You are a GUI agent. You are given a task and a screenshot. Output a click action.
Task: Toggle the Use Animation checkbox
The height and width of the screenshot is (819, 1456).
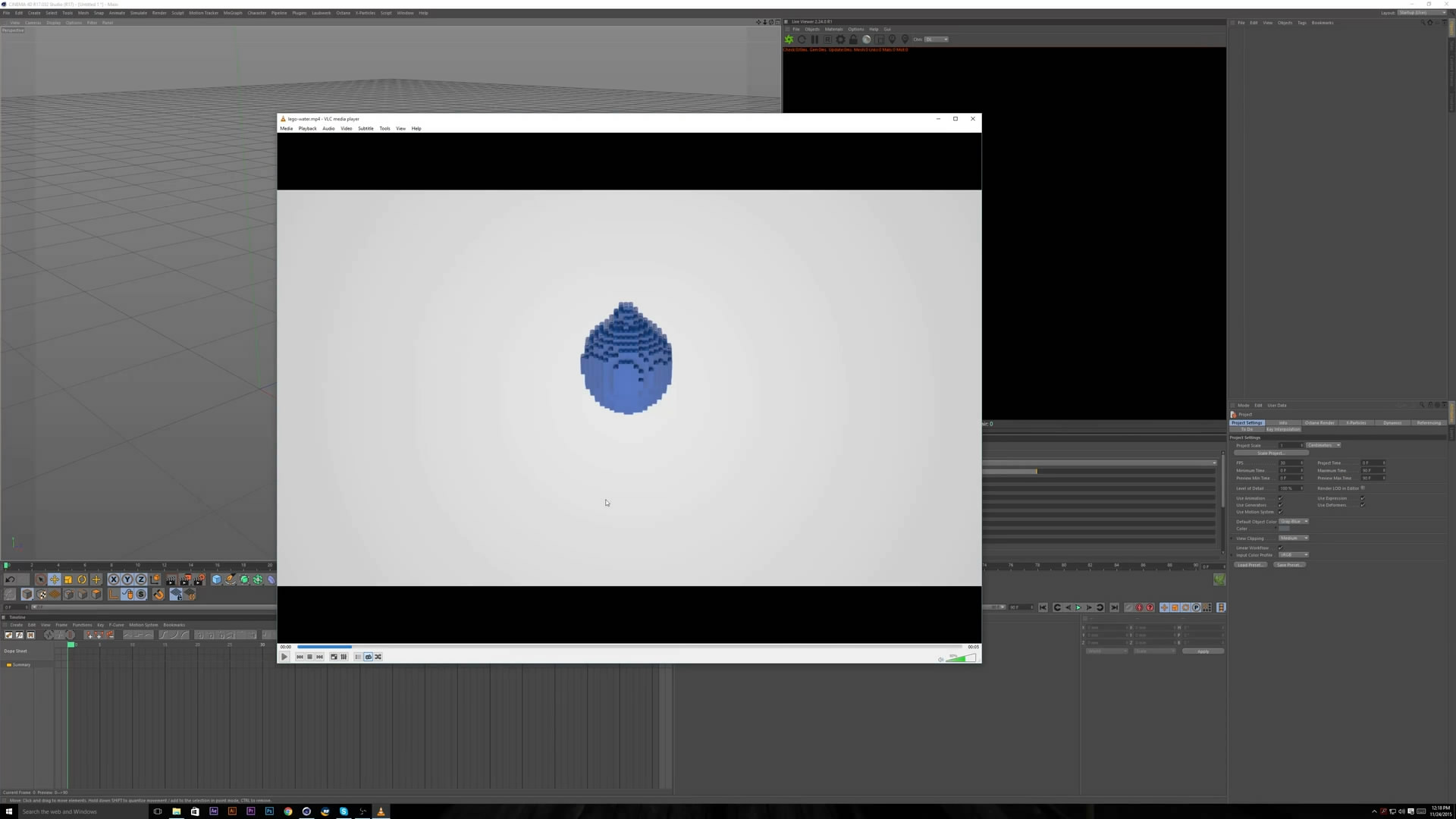tap(1280, 498)
